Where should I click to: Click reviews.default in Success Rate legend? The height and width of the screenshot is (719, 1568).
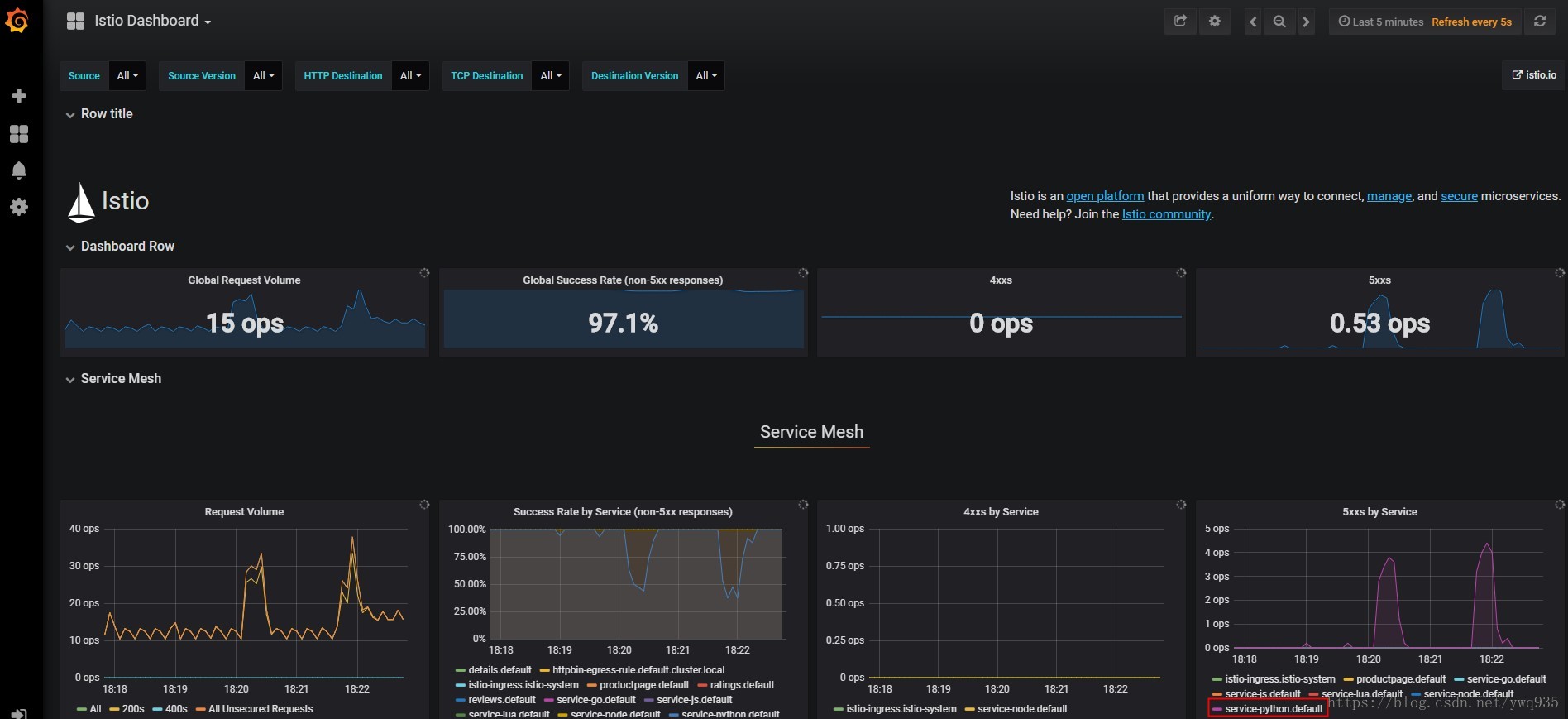[502, 700]
